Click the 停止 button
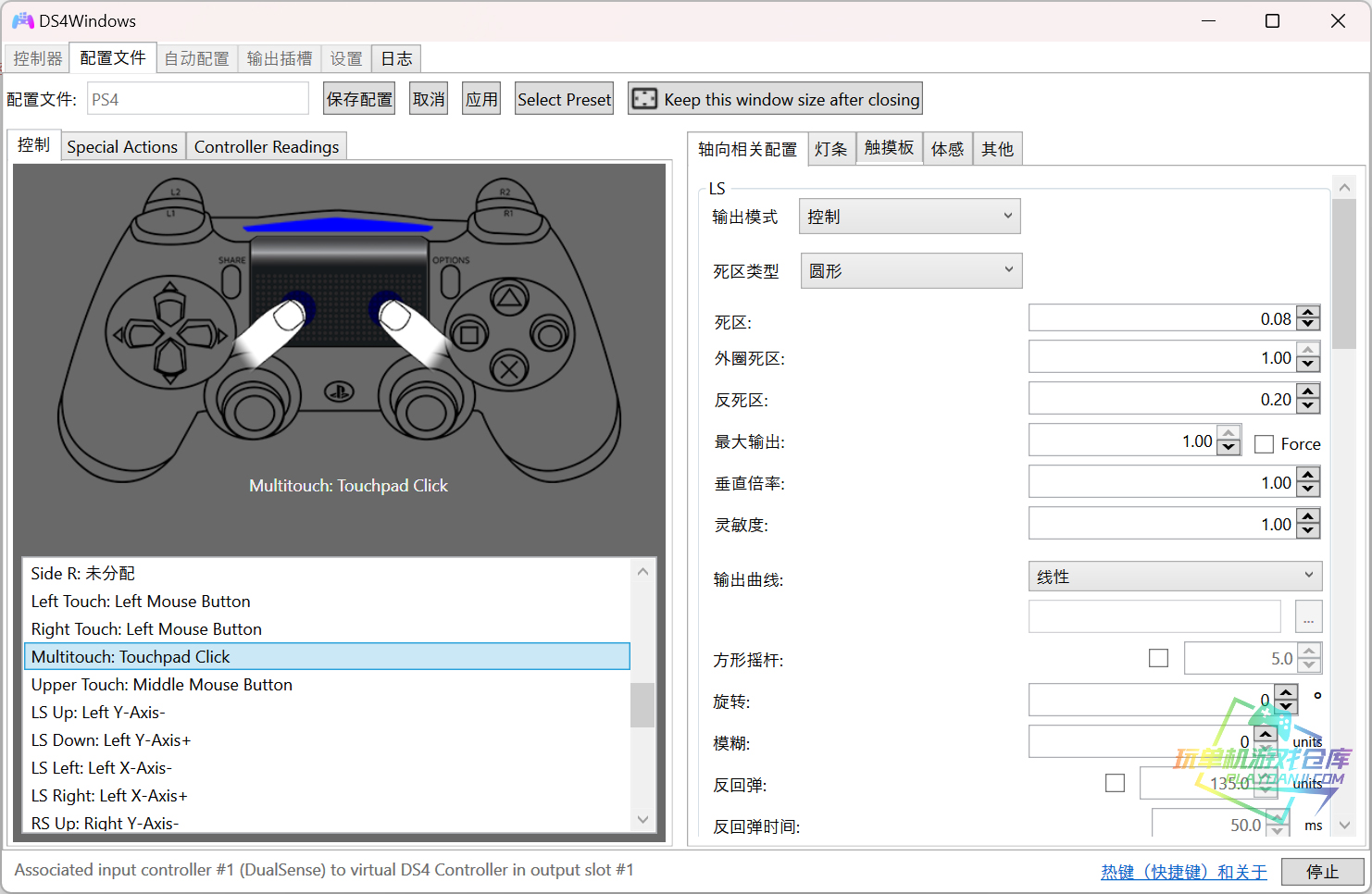 [1322, 872]
